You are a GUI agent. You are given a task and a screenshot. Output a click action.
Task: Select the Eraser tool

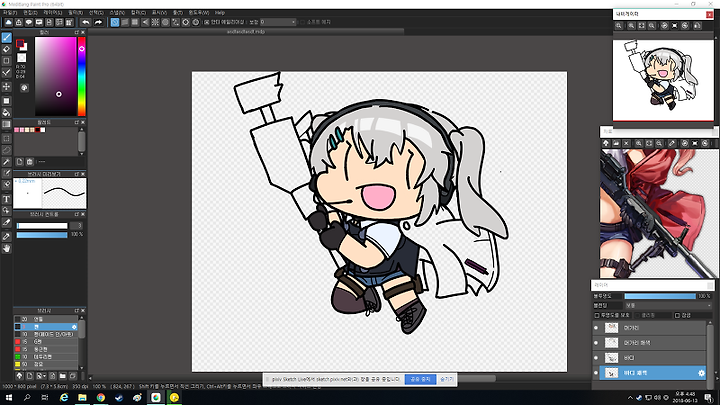(x=6, y=49)
